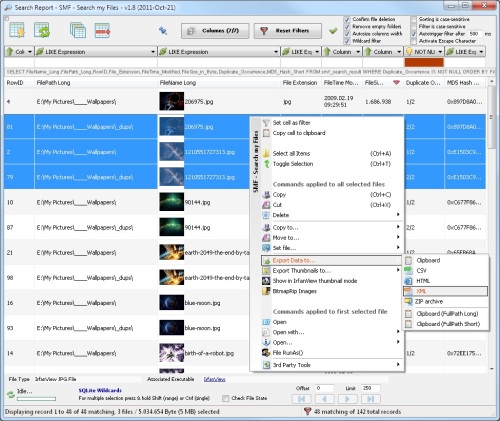Screen dimensions: 500x421
Task: Go to last page navigation button
Action: pos(370,399)
